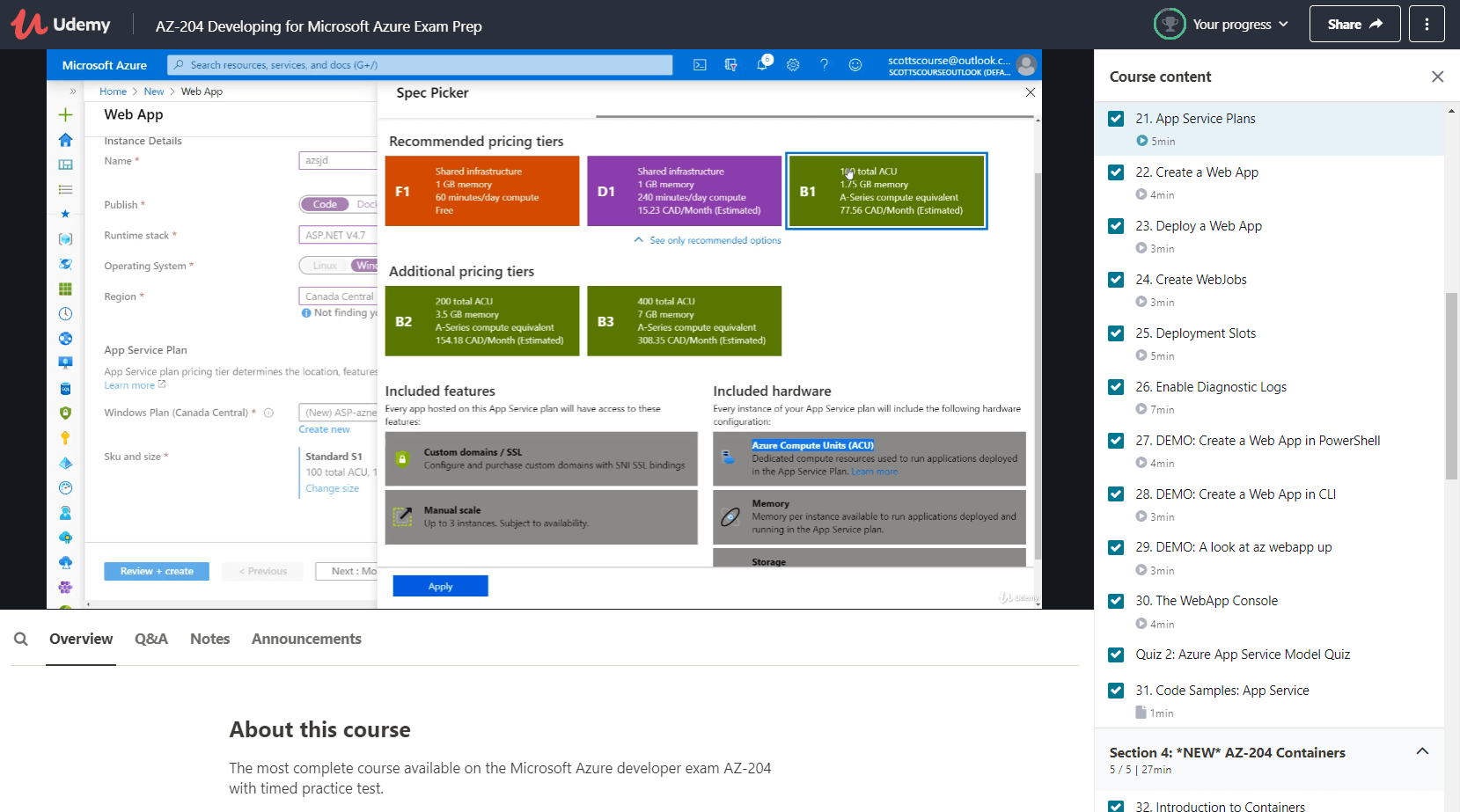1460x812 pixels.
Task: Open Azure settings gear
Action: [x=793, y=64]
